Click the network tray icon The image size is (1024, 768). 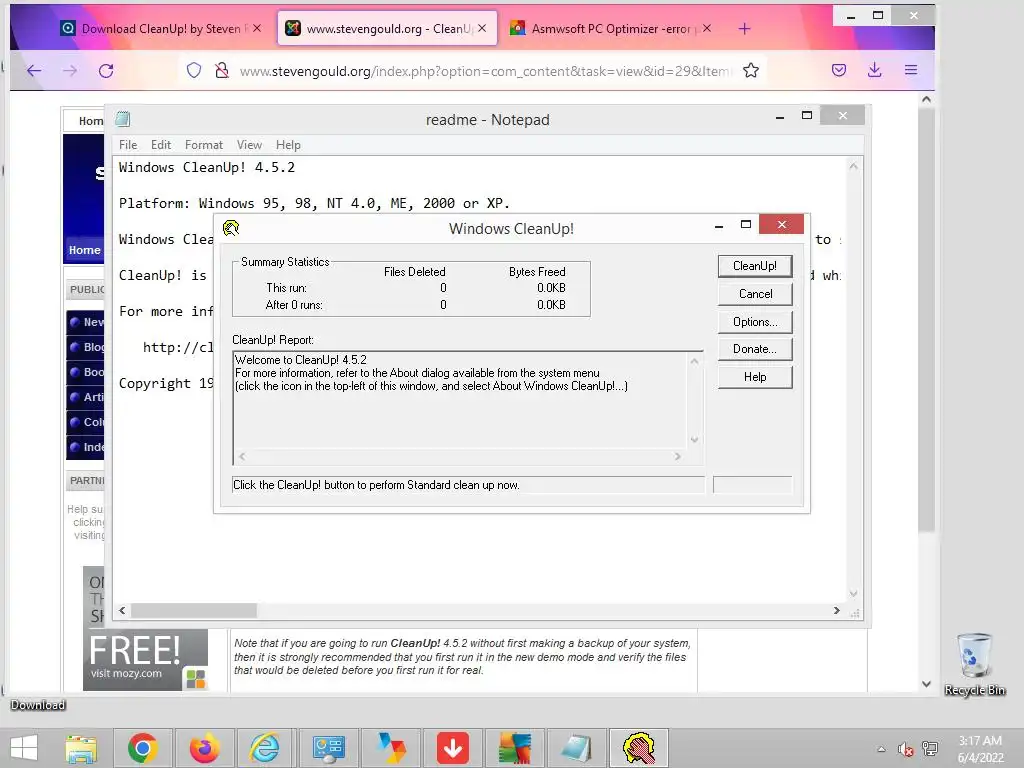click(x=930, y=749)
